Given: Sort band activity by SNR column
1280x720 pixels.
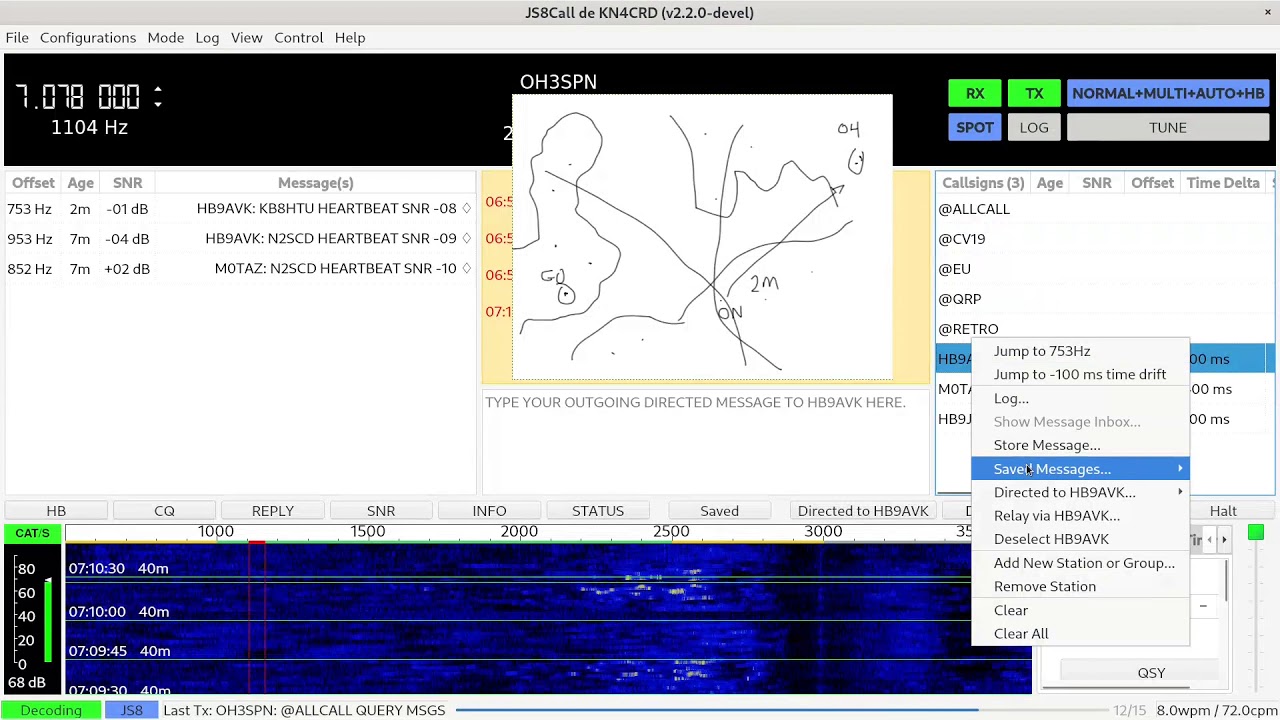Looking at the screenshot, I should pyautogui.click(x=127, y=183).
